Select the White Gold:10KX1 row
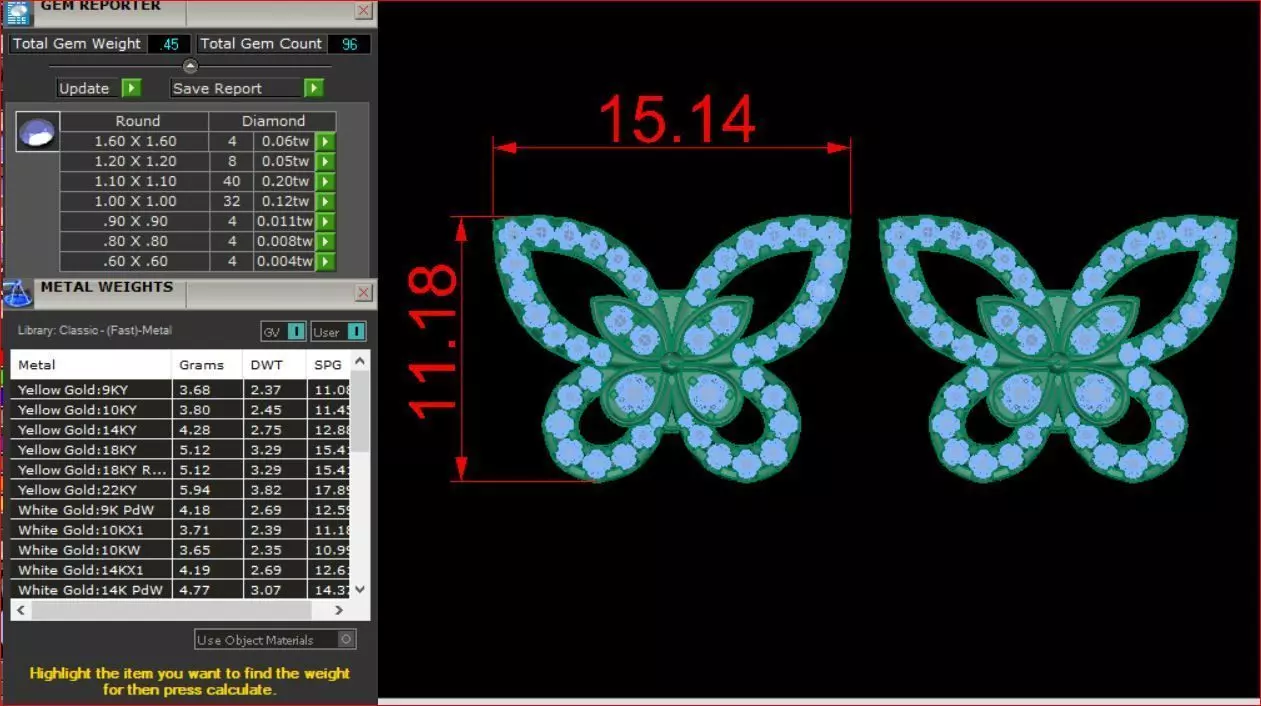 182,530
